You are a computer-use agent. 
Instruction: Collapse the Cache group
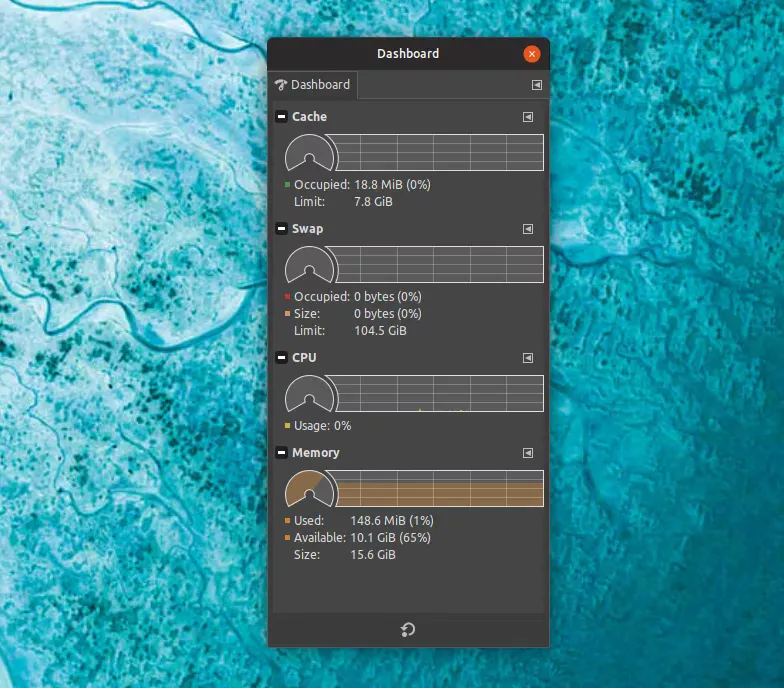pyautogui.click(x=282, y=117)
